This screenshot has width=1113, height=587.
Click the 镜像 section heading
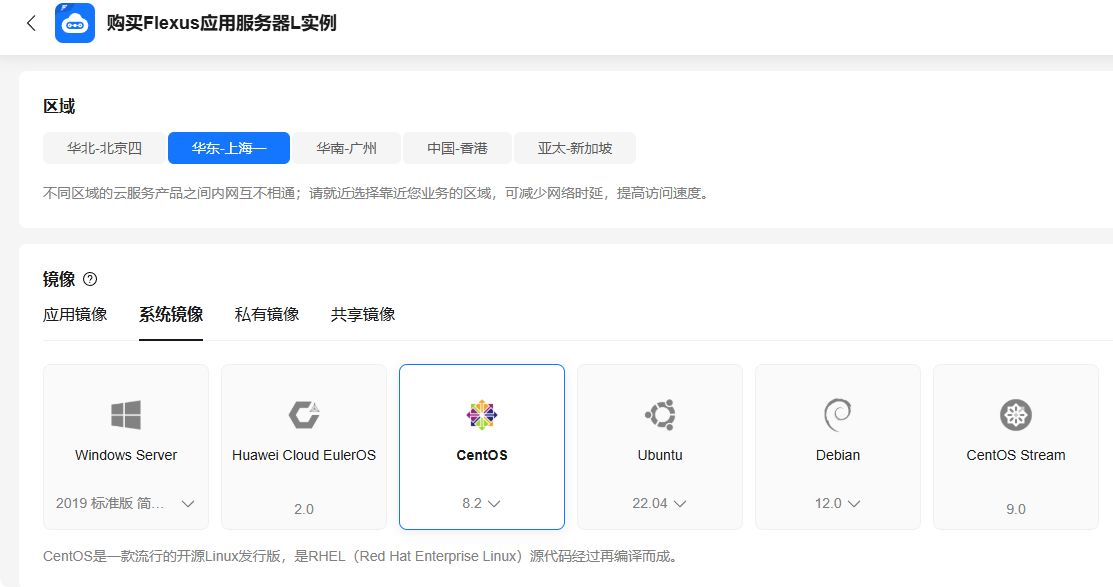[59, 279]
